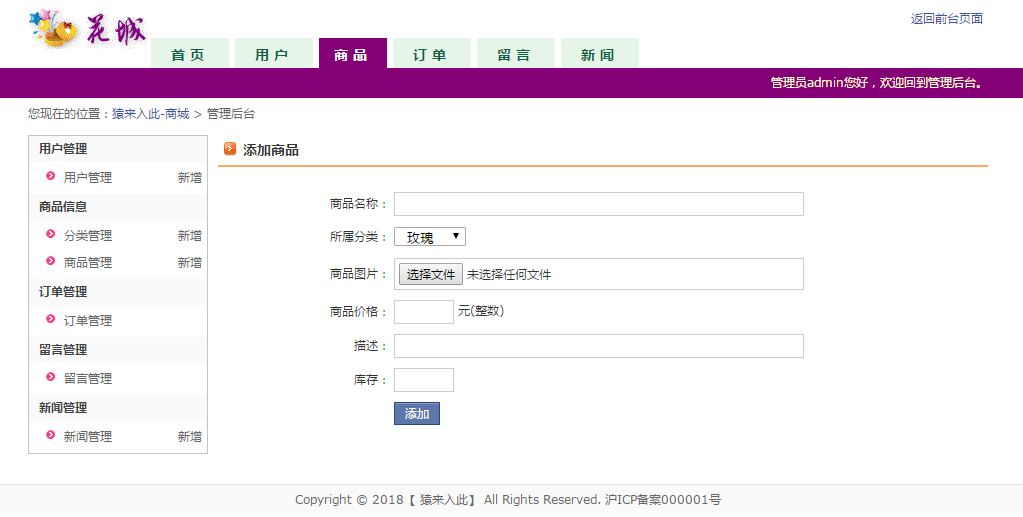Click the 选择文件 button
The image size is (1023, 517).
coord(431,275)
